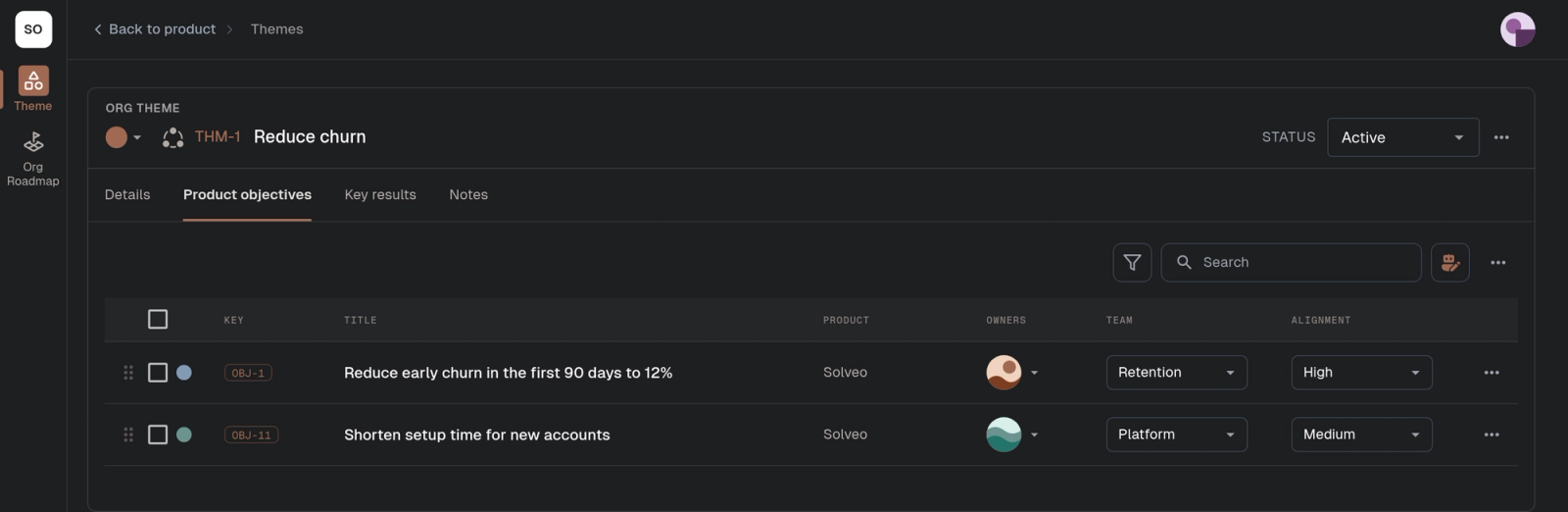Grab the drag handle of OBJ-1 row
1568x512 pixels.
[x=128, y=373]
